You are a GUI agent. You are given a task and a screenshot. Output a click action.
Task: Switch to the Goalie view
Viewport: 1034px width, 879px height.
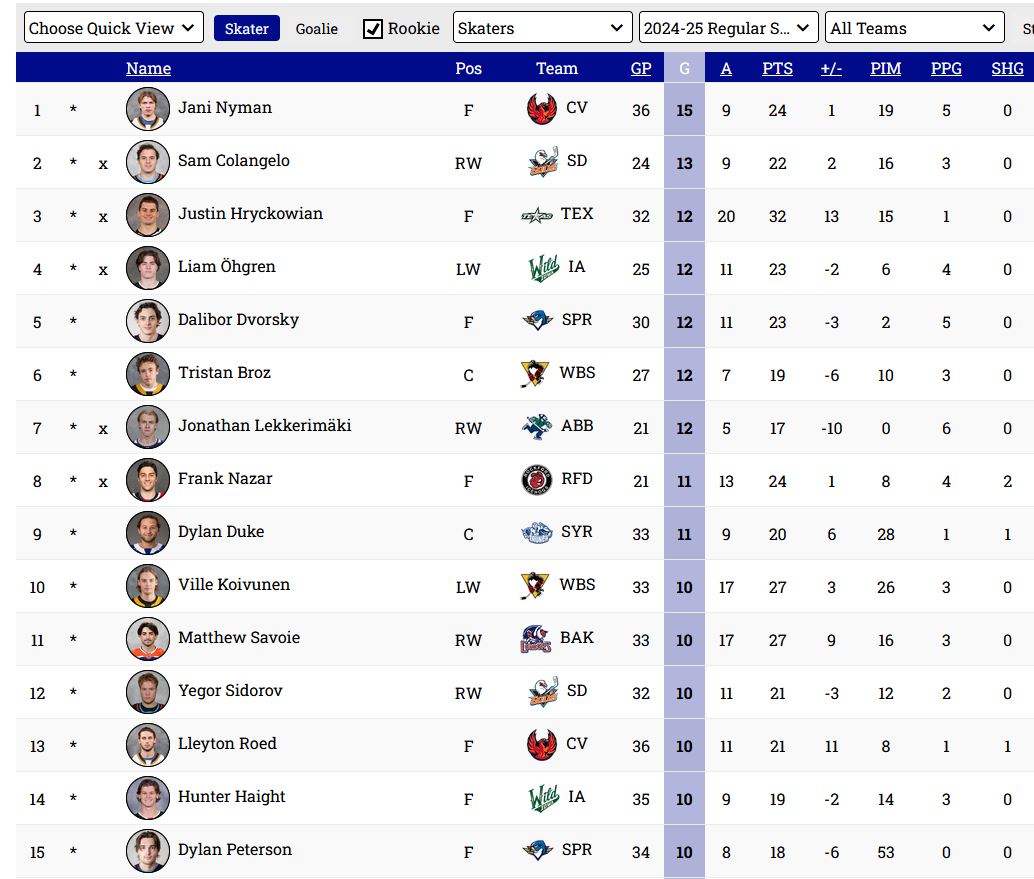coord(316,29)
